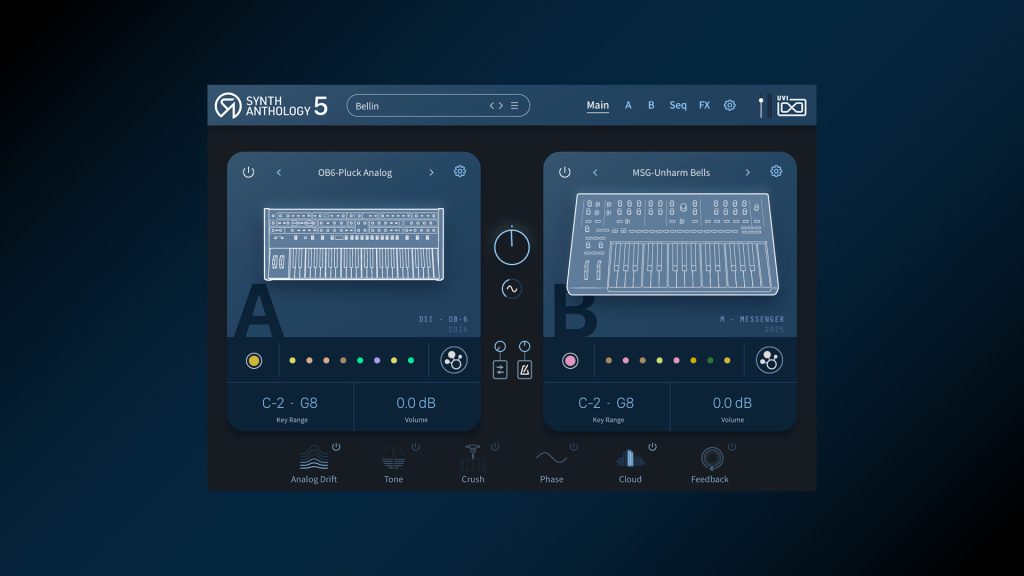The height and width of the screenshot is (576, 1024).
Task: Switch to the A tab
Action: [x=628, y=105]
